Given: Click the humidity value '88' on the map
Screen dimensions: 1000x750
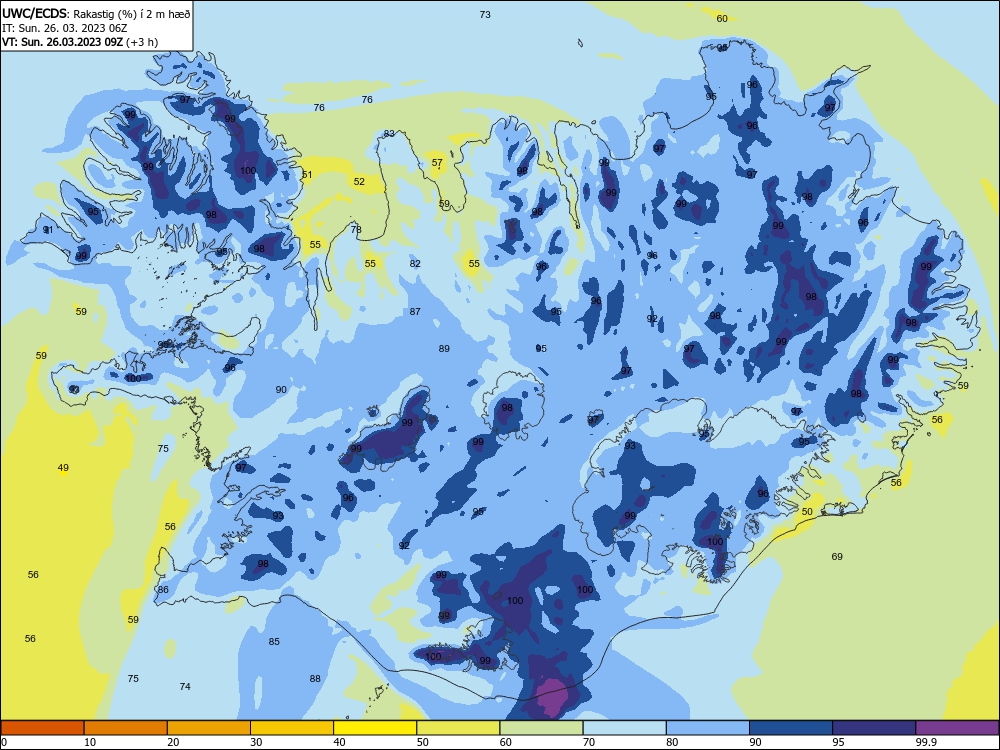Looking at the screenshot, I should (315, 679).
